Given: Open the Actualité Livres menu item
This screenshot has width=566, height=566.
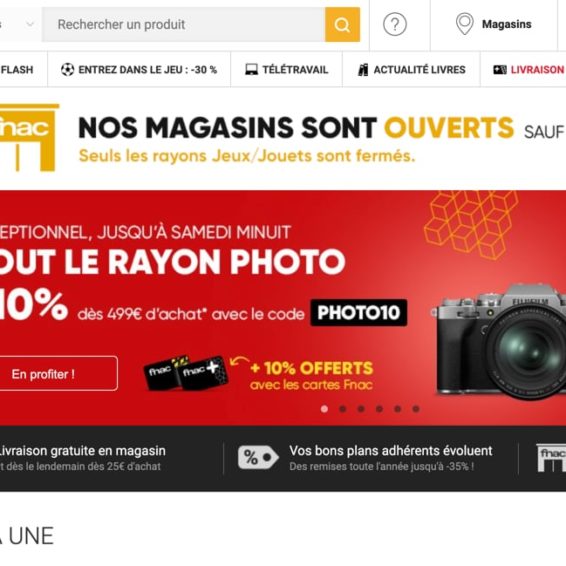Looking at the screenshot, I should click(x=412, y=69).
